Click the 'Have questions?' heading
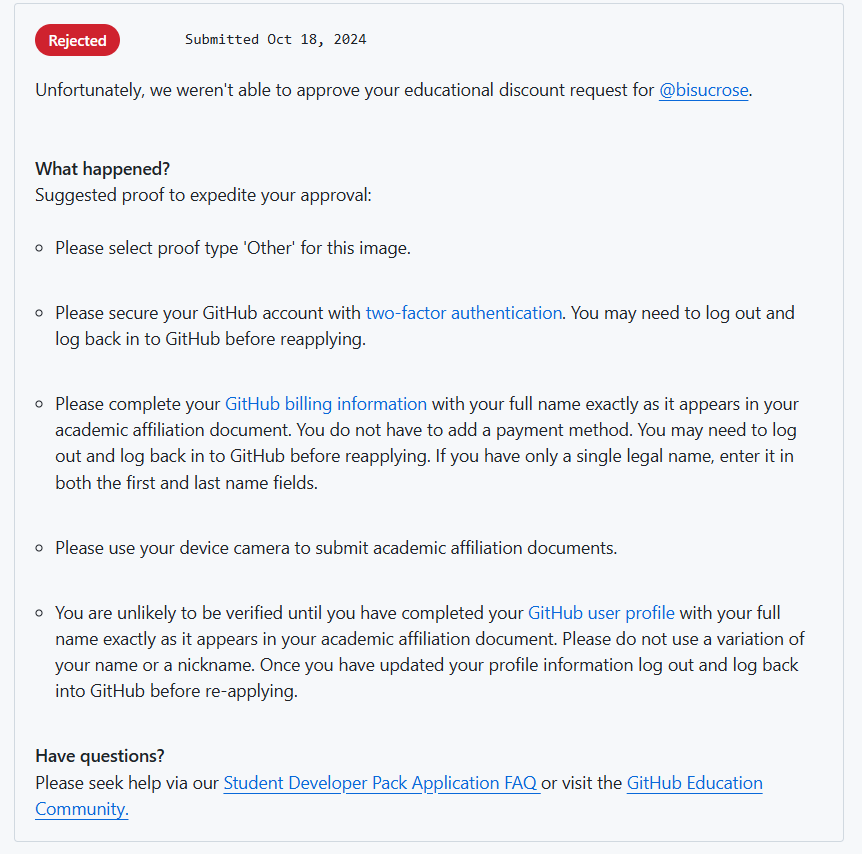The image size is (862, 854). [100, 756]
